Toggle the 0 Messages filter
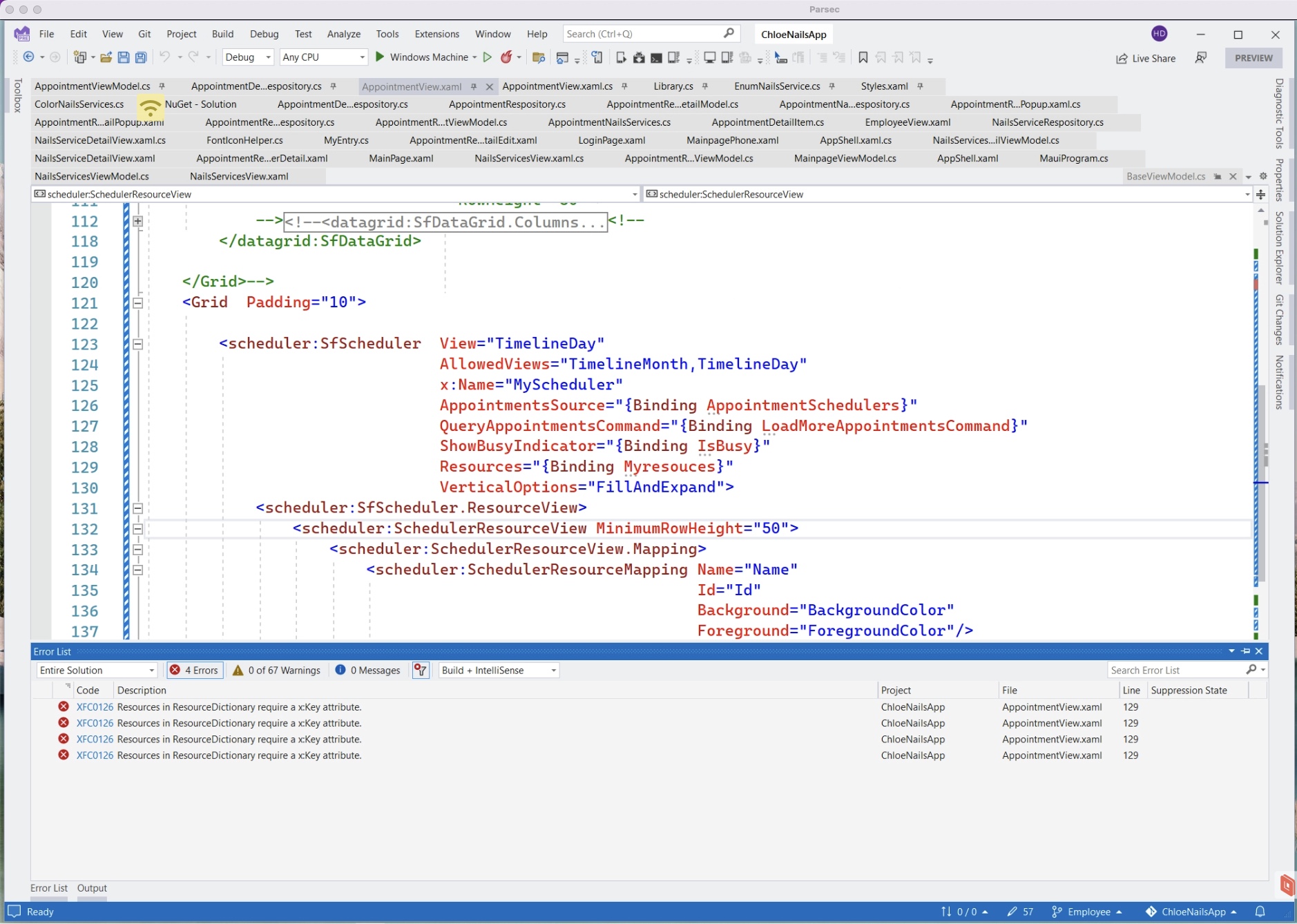The height and width of the screenshot is (924, 1297). [368, 670]
